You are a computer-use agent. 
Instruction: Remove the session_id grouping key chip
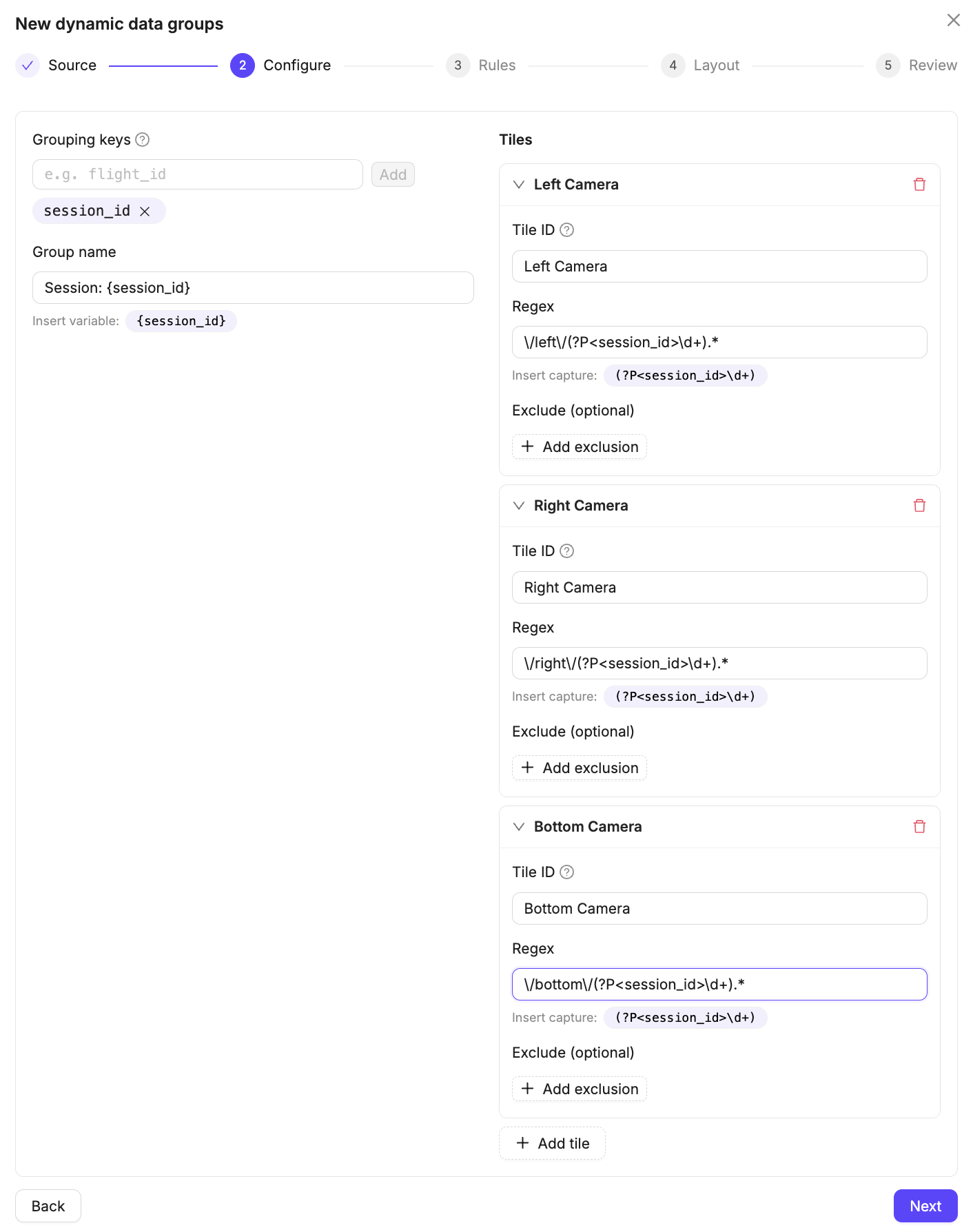[145, 212]
